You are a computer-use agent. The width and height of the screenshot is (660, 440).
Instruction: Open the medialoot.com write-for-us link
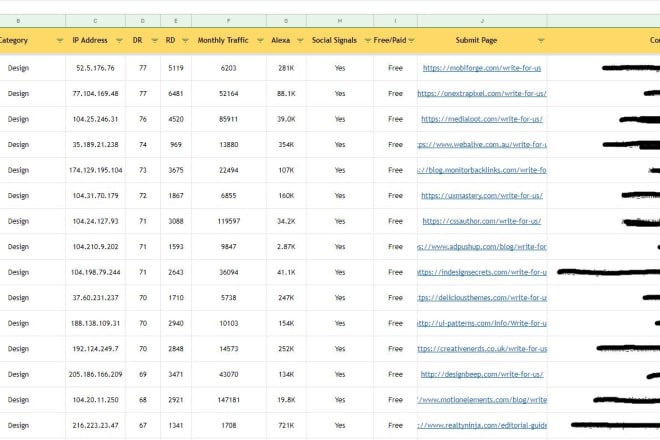[482, 119]
